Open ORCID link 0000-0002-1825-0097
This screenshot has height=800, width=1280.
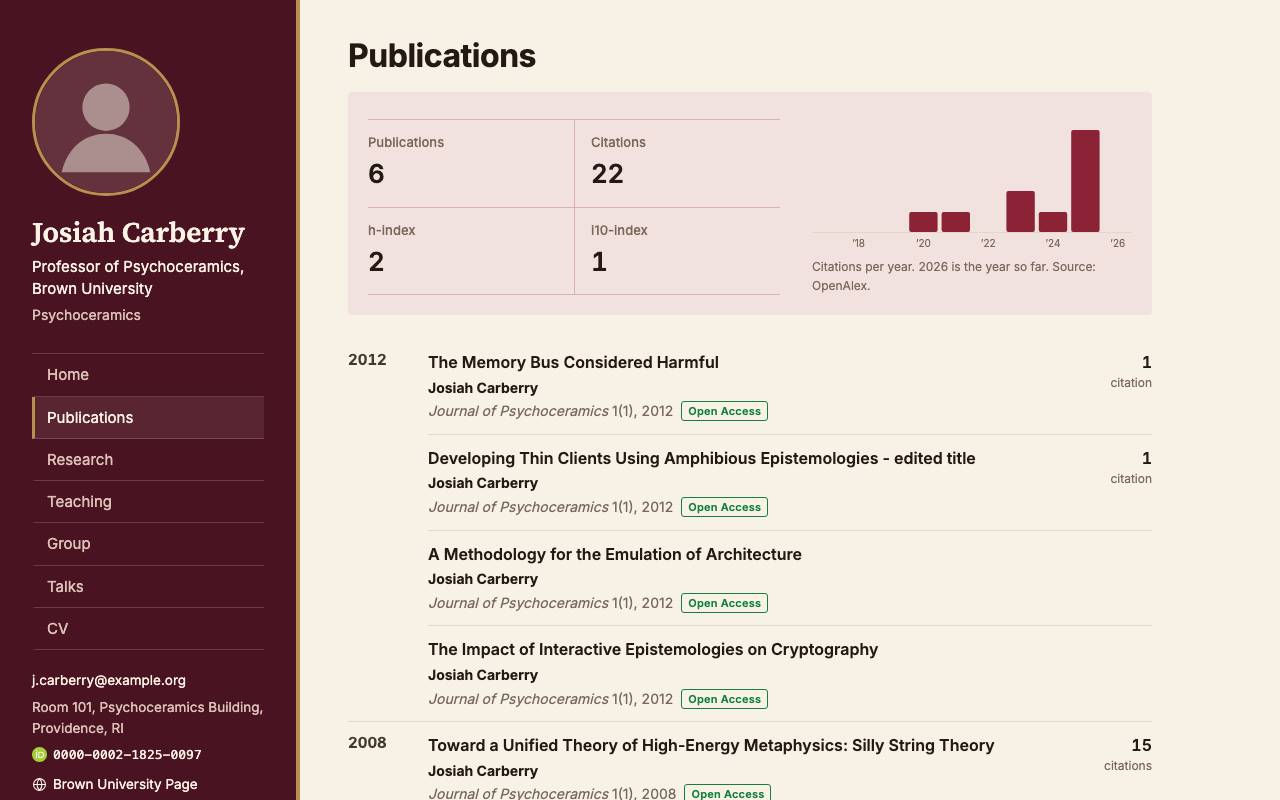point(127,755)
